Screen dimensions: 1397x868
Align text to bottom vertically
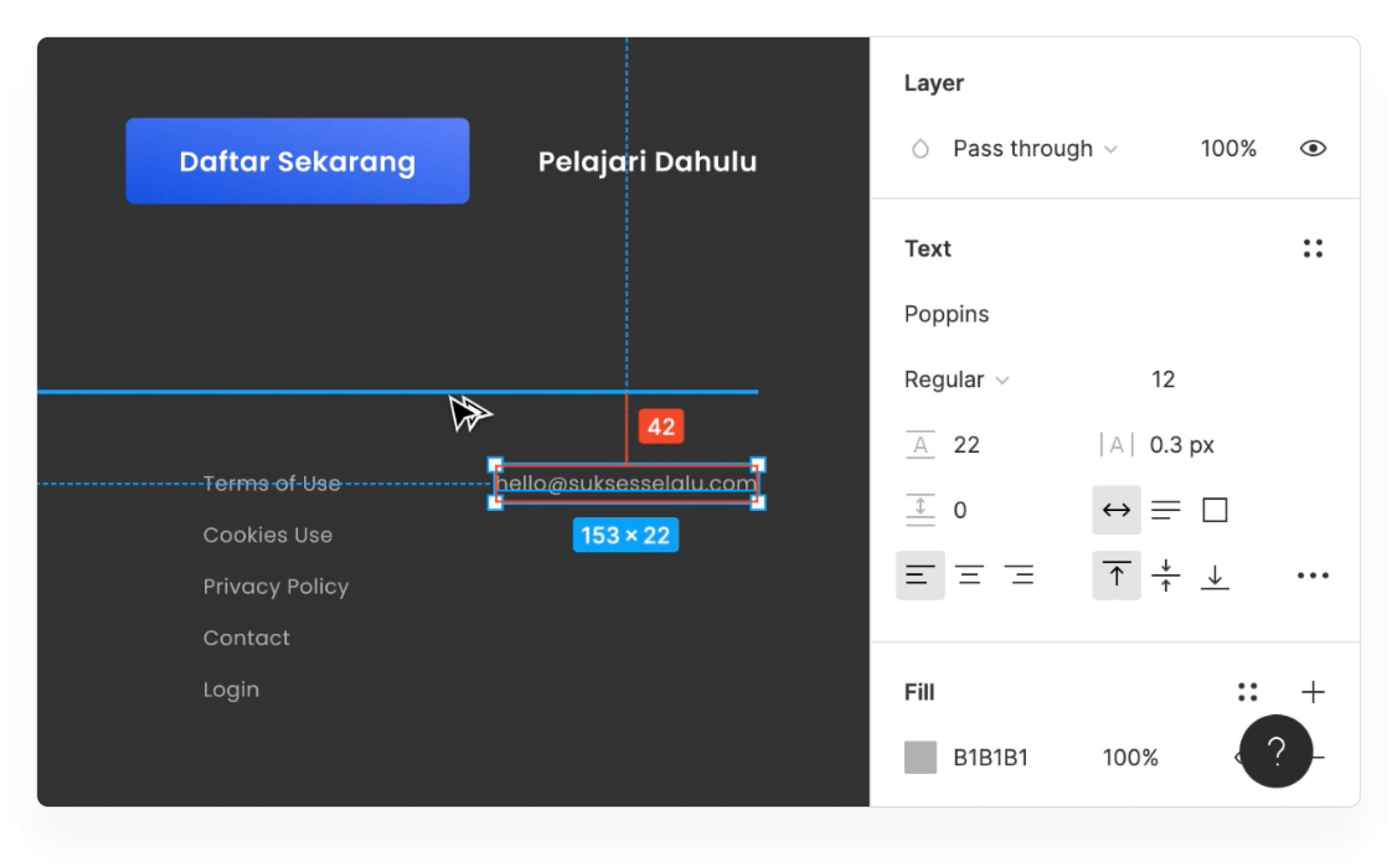coord(1214,575)
